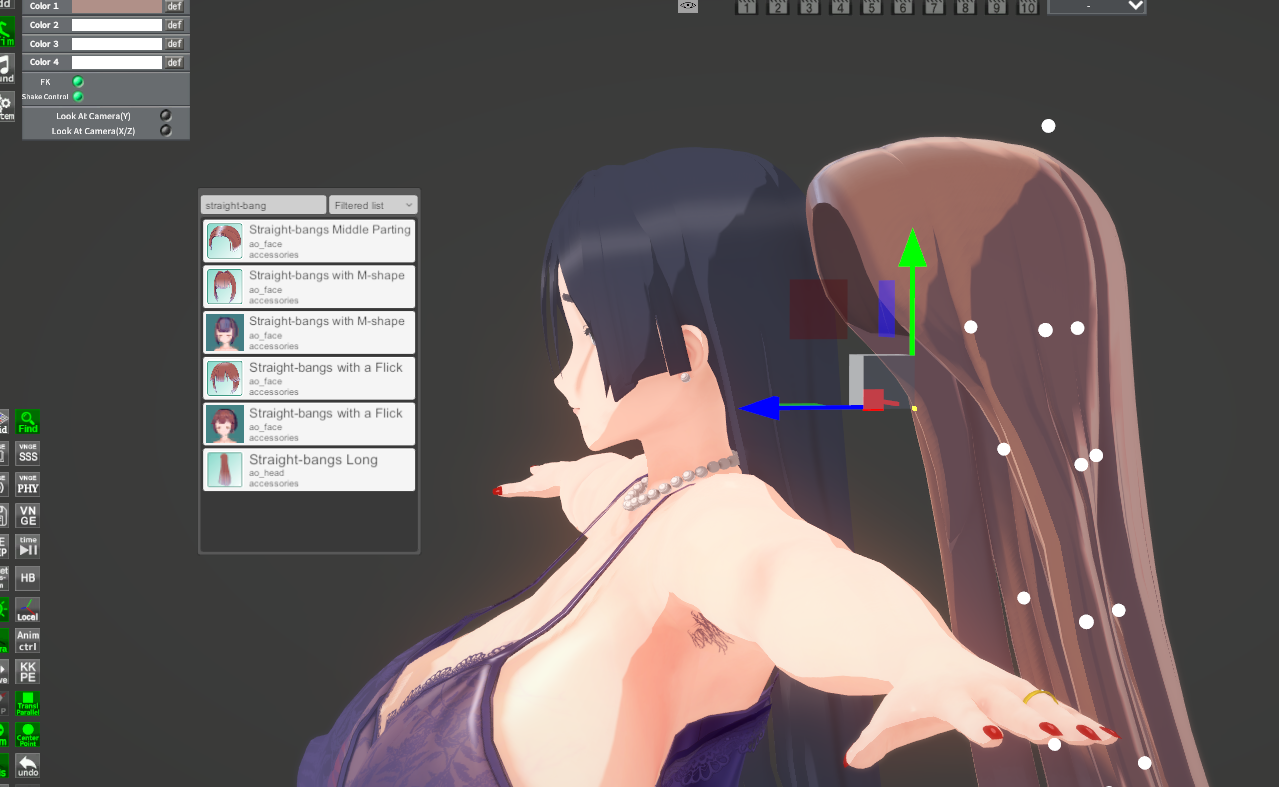Open the Filtered list dropdown

tap(373, 205)
